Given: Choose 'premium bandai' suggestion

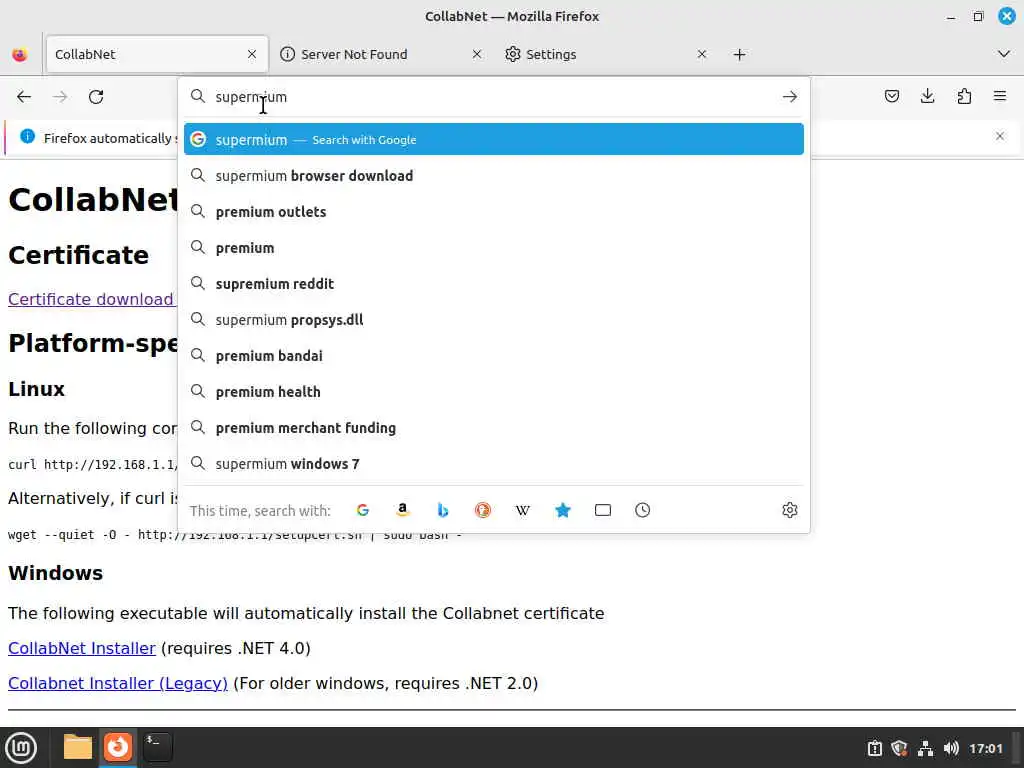Looking at the screenshot, I should point(494,355).
